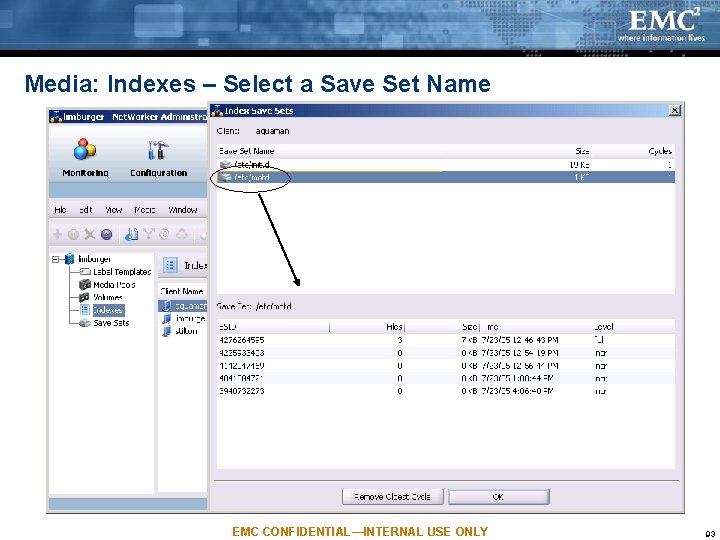The image size is (720, 540).
Task: Click the grayed X delete toolbar icon
Action: click(x=90, y=235)
